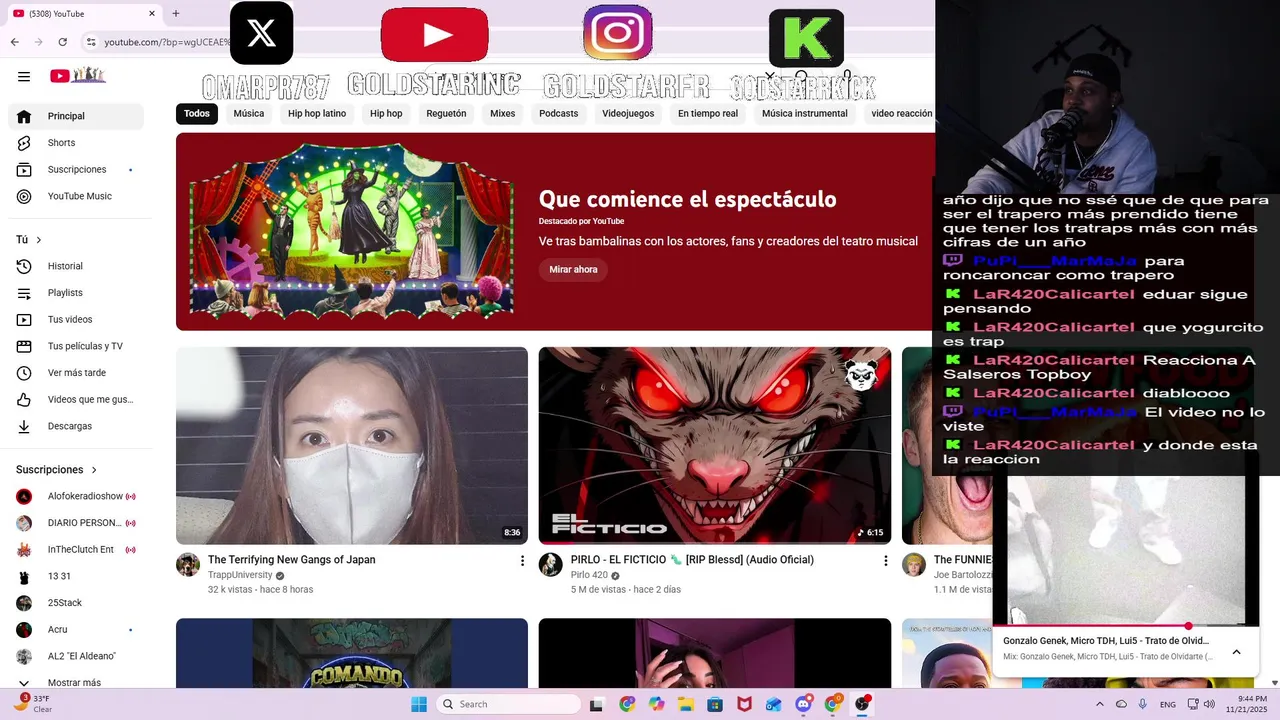Open the YouTube hamburger guide menu

point(24,76)
